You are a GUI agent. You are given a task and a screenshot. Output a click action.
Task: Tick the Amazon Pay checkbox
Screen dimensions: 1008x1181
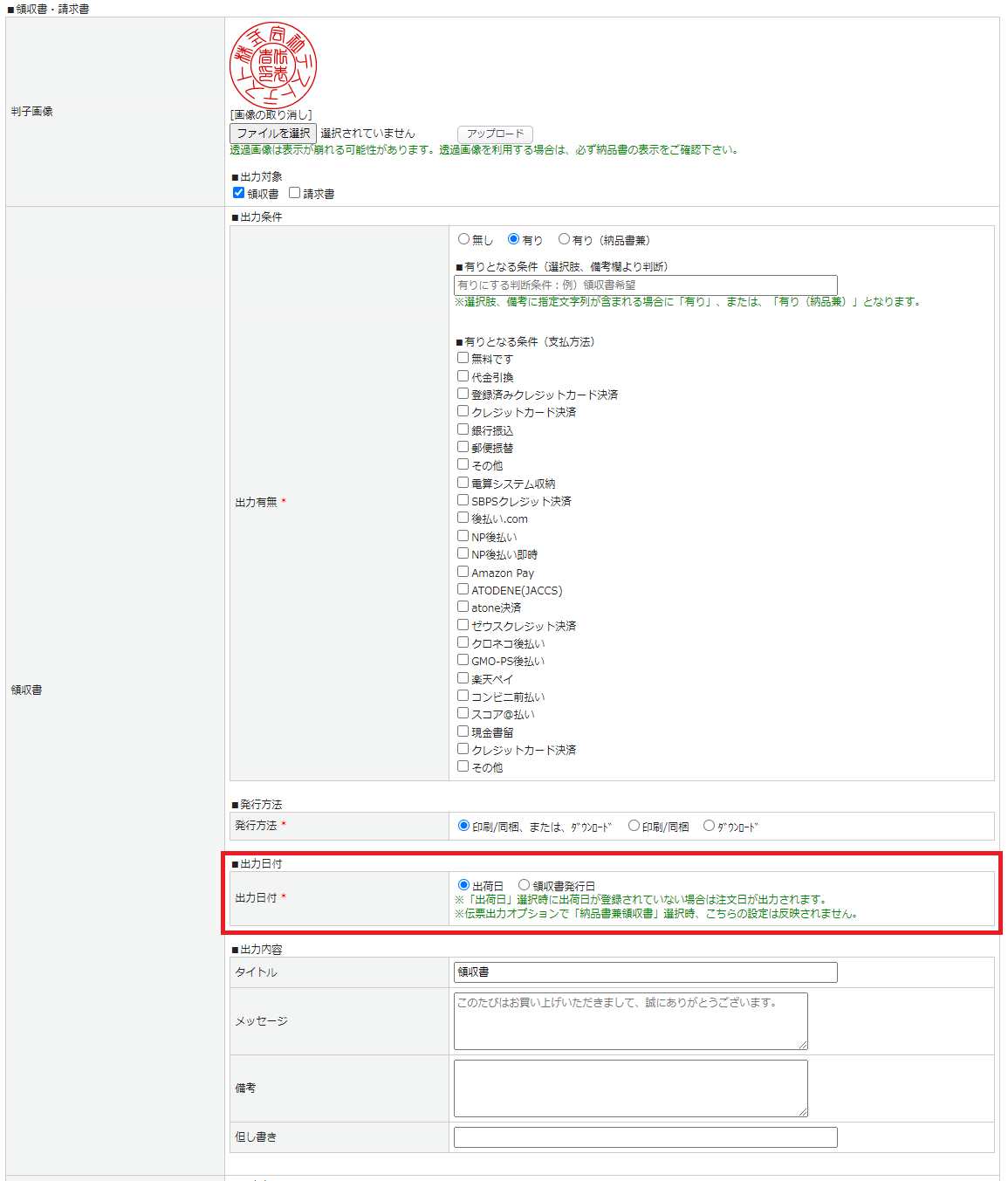point(463,572)
